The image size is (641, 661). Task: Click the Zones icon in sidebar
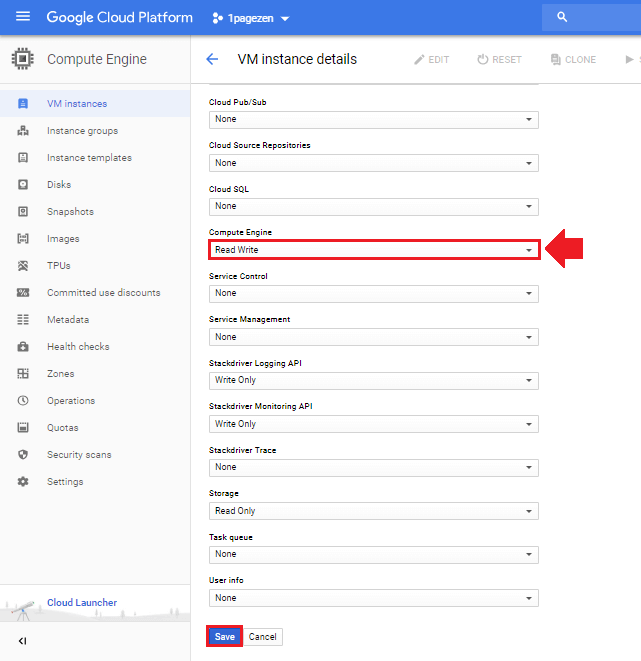(x=23, y=373)
